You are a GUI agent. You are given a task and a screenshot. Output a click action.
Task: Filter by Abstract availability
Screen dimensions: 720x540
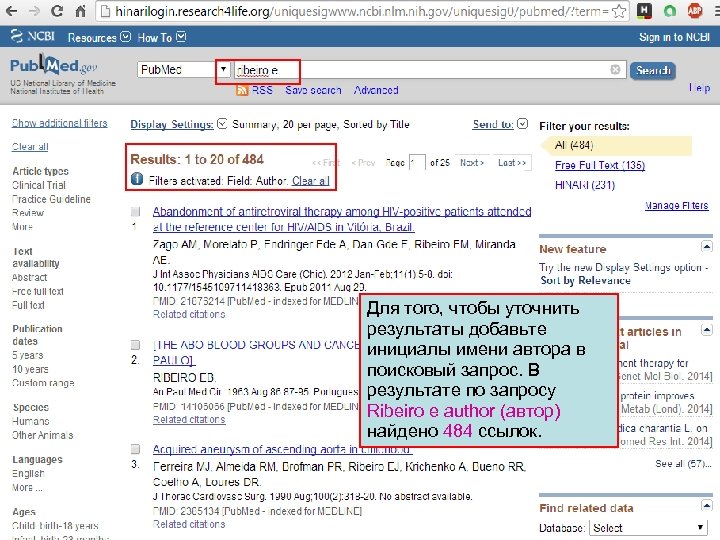point(30,277)
